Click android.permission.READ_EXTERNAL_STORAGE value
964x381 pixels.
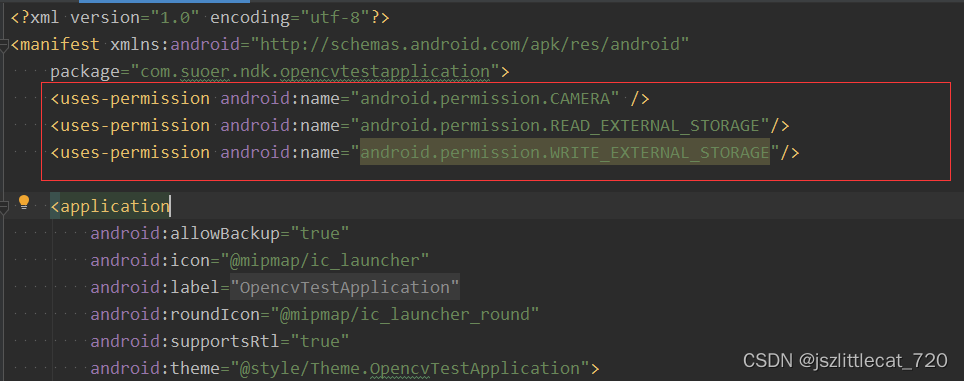559,125
